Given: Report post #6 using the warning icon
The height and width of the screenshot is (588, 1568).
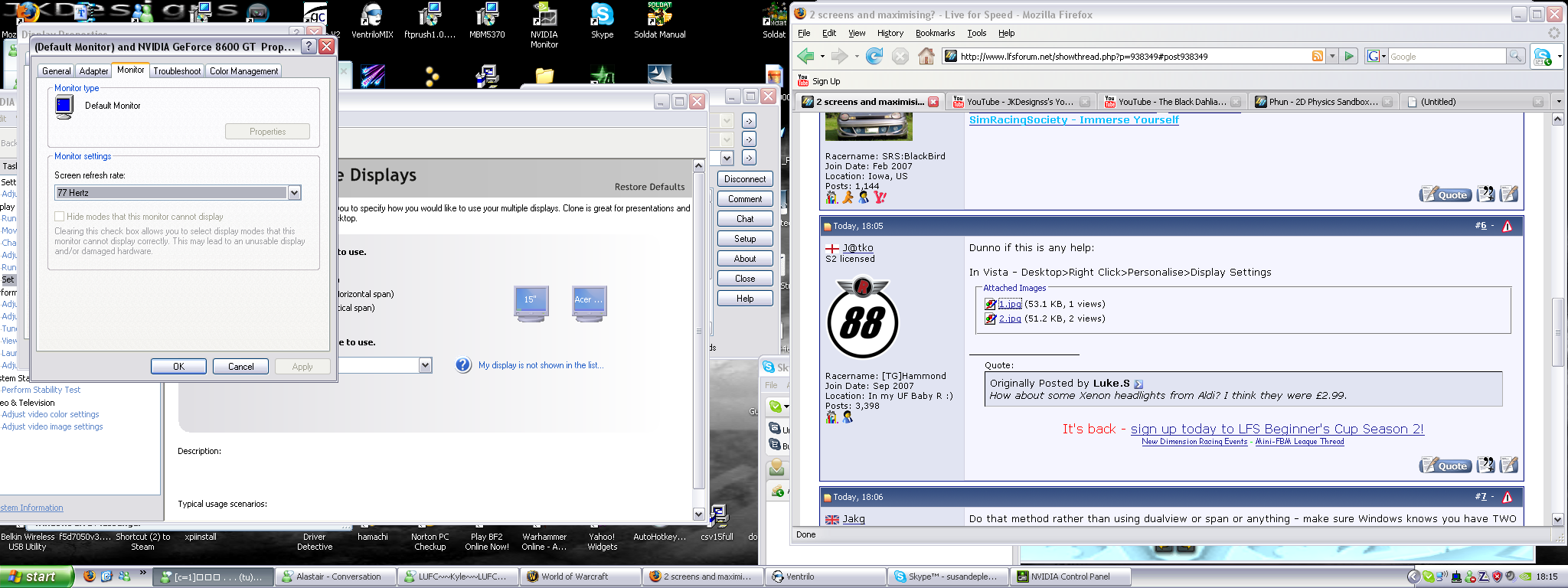Looking at the screenshot, I should pos(1508,226).
